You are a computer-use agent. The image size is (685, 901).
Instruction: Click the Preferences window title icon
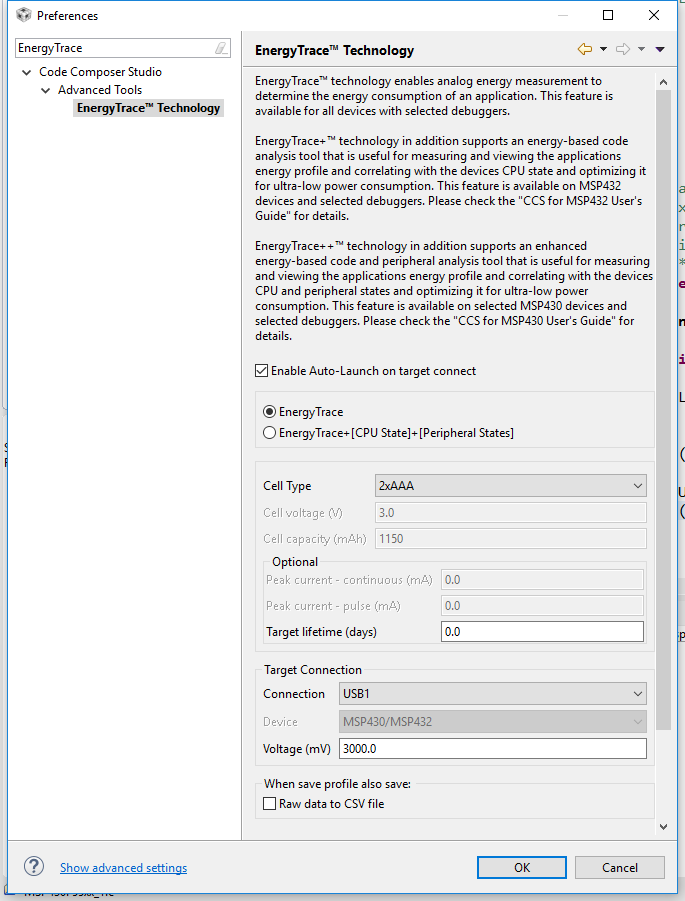(24, 15)
